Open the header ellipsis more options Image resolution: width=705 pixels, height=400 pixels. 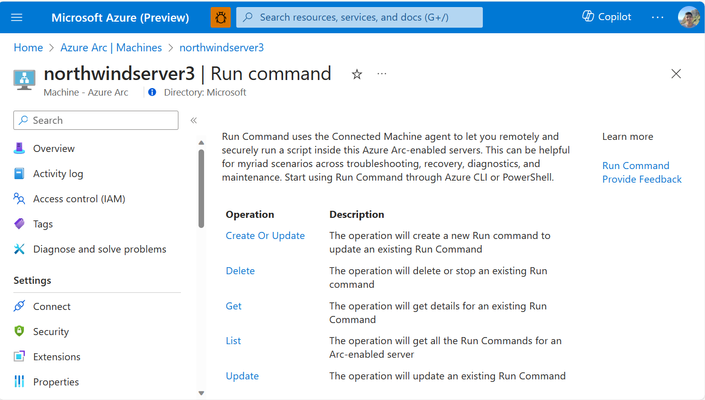click(657, 17)
